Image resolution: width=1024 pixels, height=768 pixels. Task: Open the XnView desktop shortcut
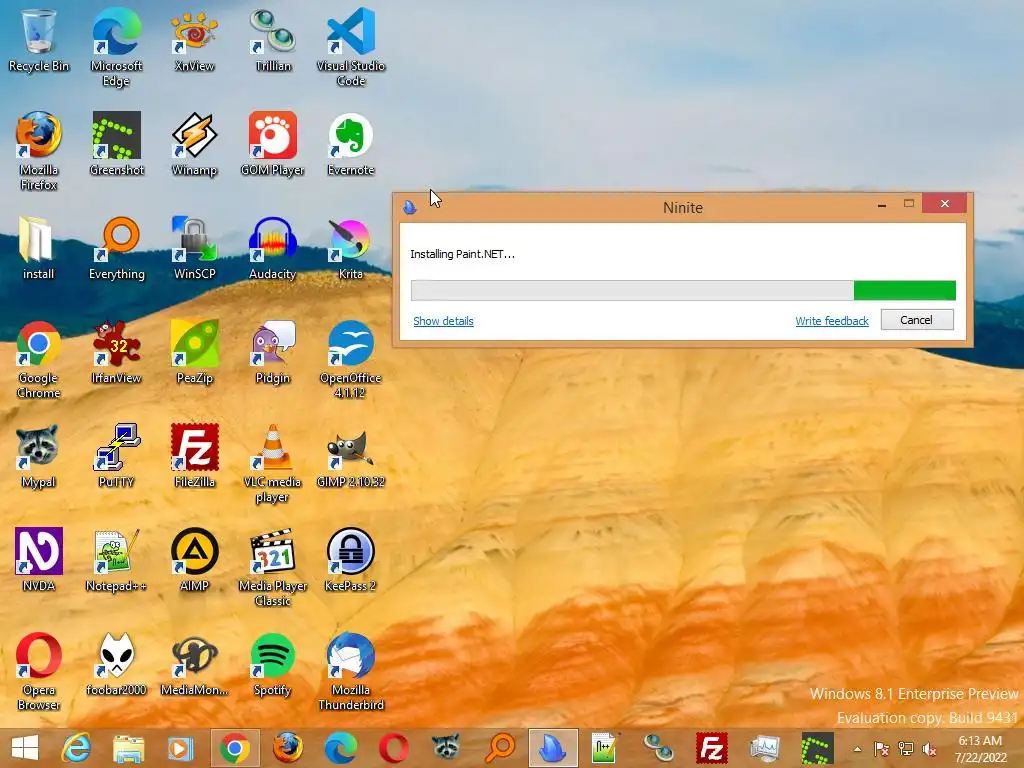point(194,40)
